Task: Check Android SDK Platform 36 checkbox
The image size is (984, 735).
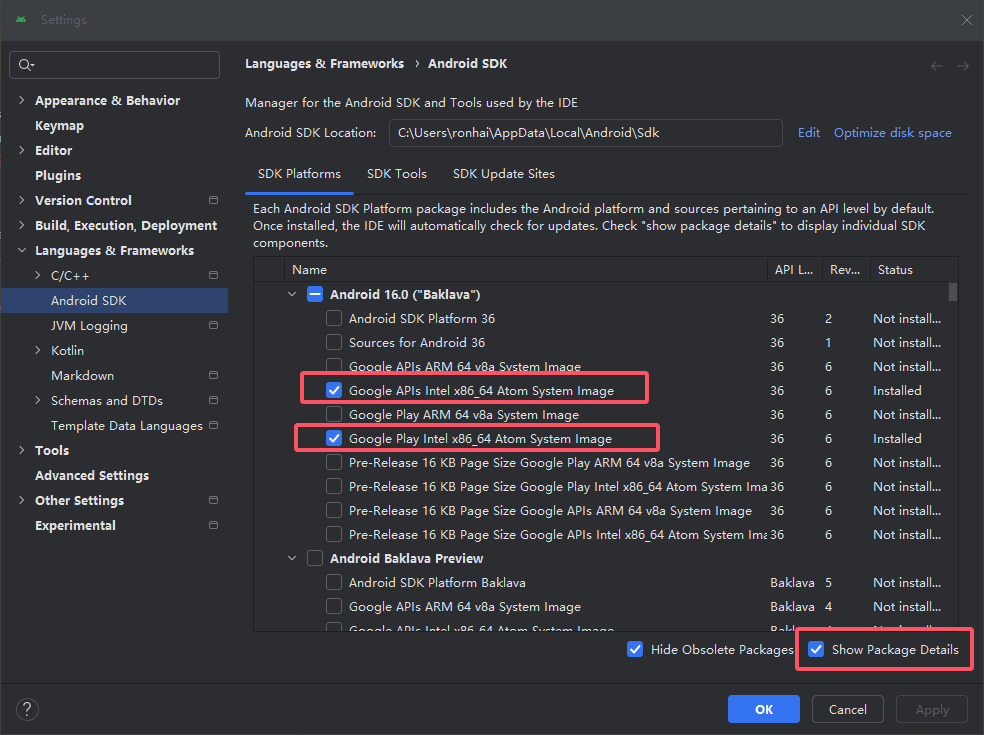Action: (x=334, y=319)
